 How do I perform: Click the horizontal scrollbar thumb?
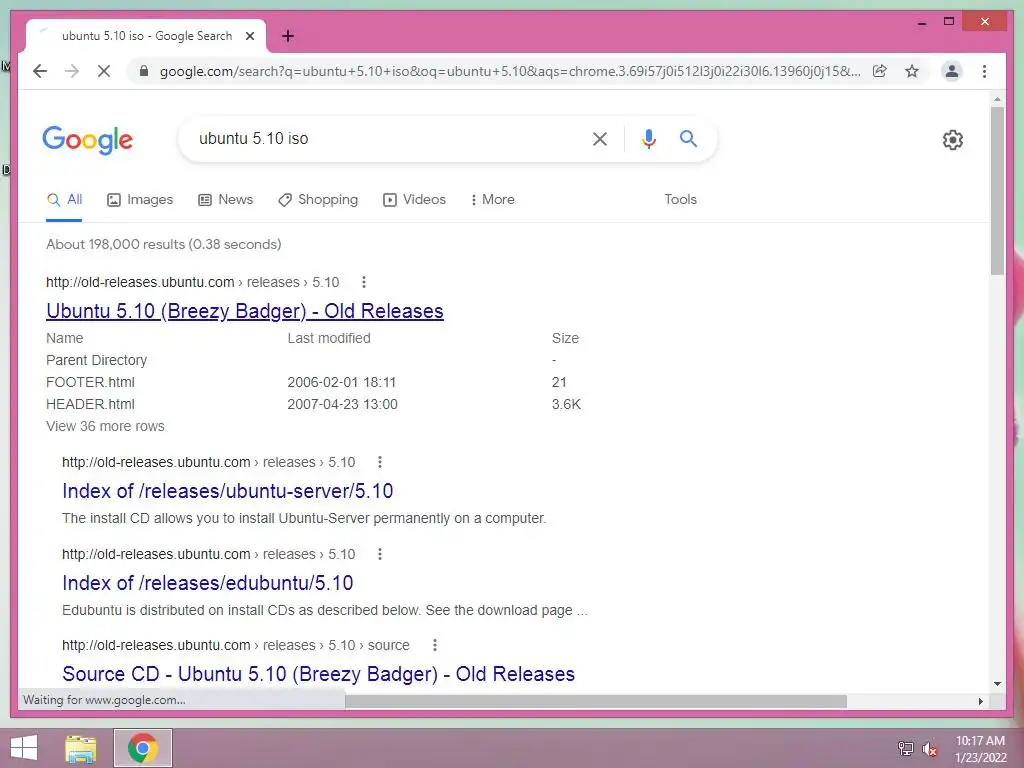596,701
